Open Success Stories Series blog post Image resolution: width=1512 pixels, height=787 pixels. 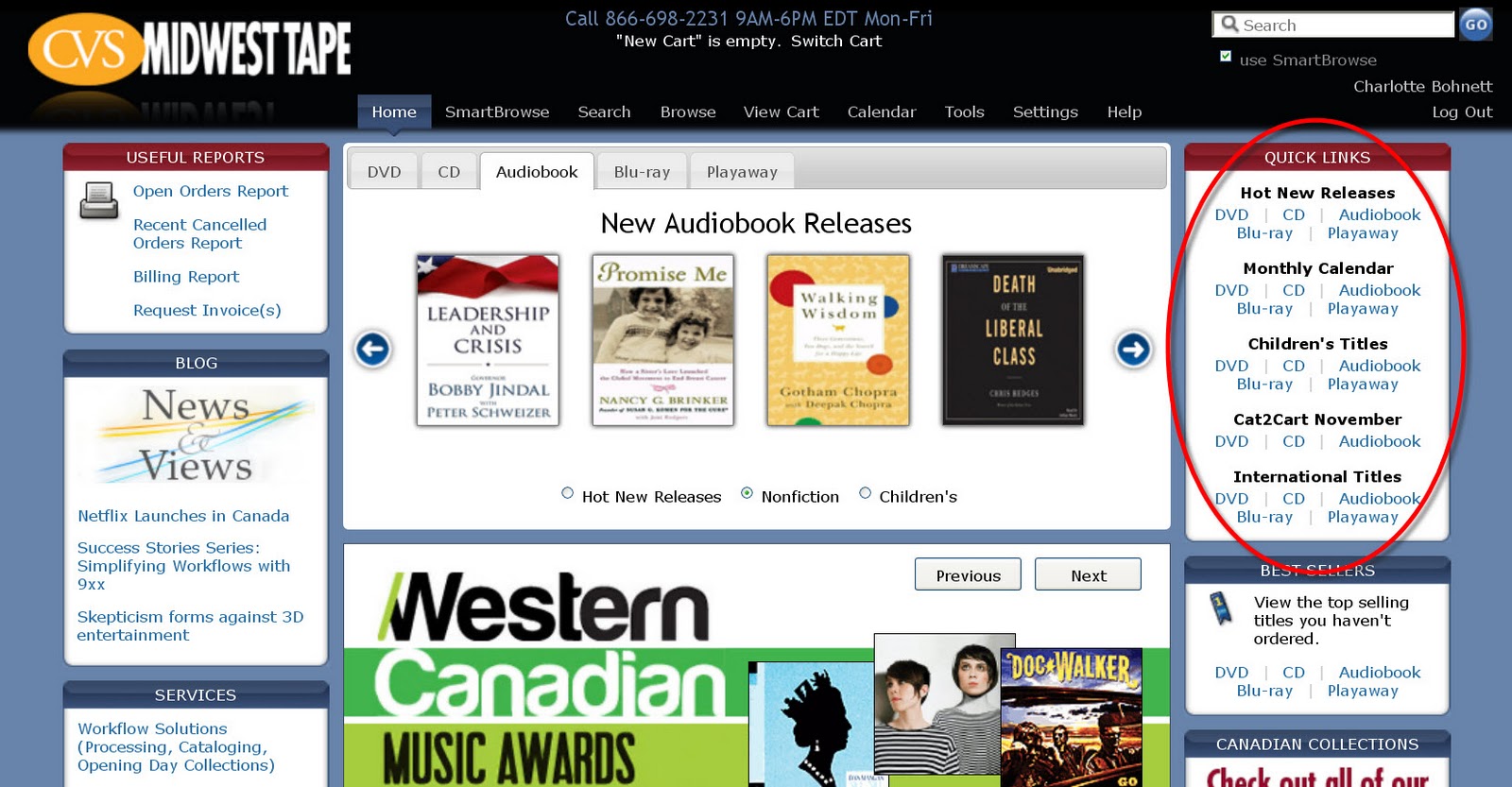click(x=184, y=566)
